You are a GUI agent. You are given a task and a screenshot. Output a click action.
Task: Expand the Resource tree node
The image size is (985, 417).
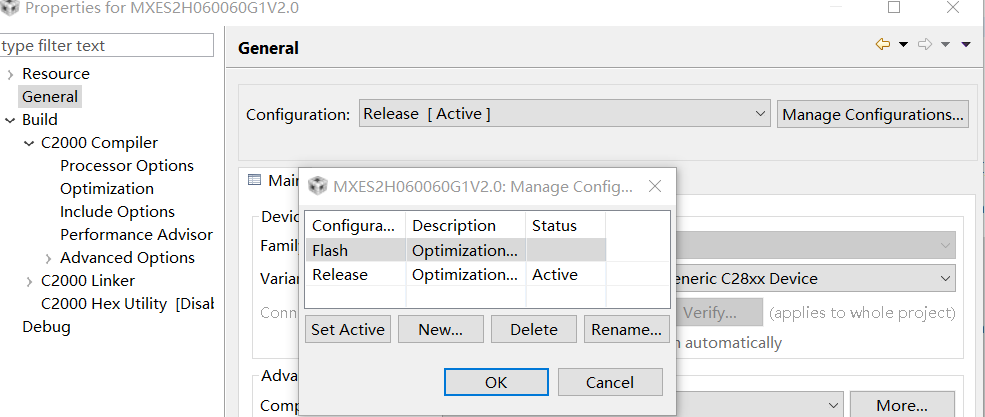click(x=10, y=74)
